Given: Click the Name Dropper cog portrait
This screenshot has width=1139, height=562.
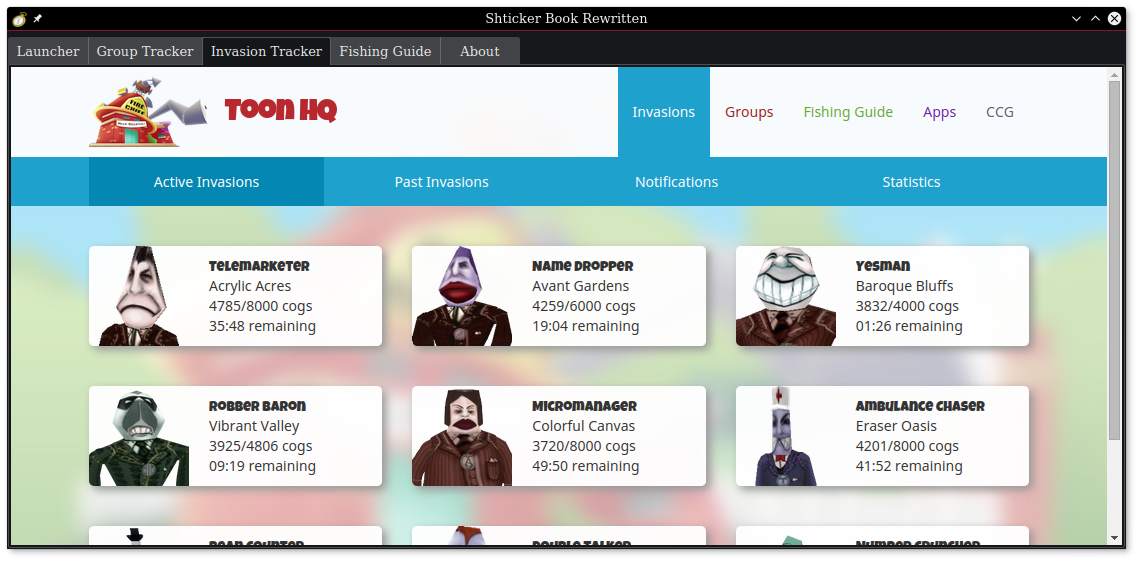Looking at the screenshot, I should click(x=462, y=296).
